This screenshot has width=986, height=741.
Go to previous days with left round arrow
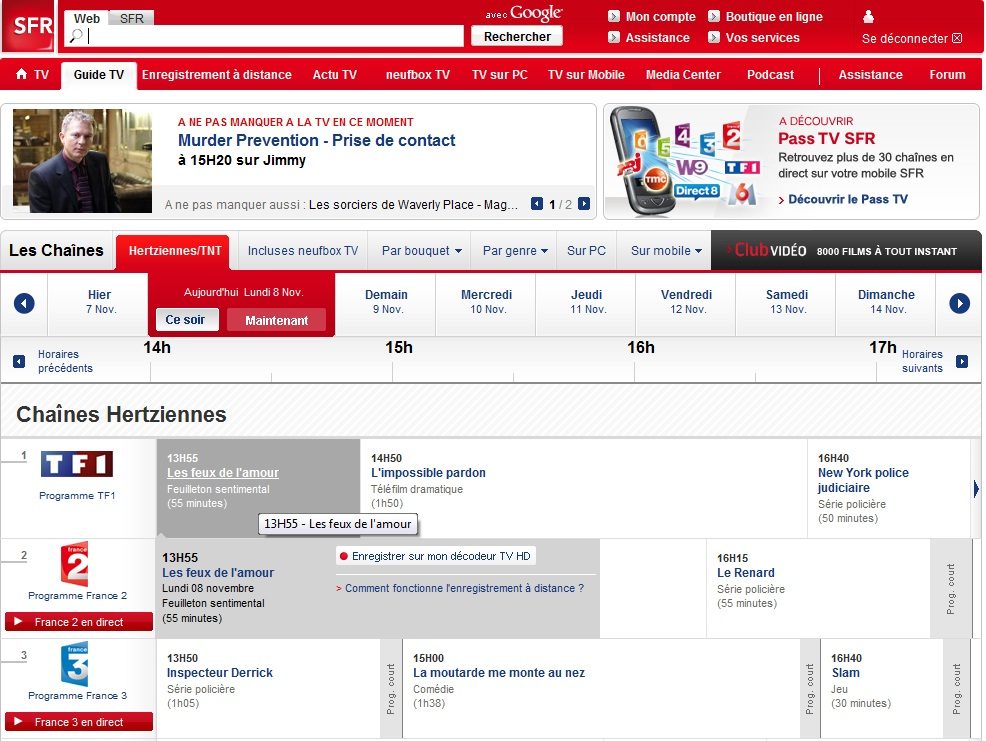click(24, 304)
